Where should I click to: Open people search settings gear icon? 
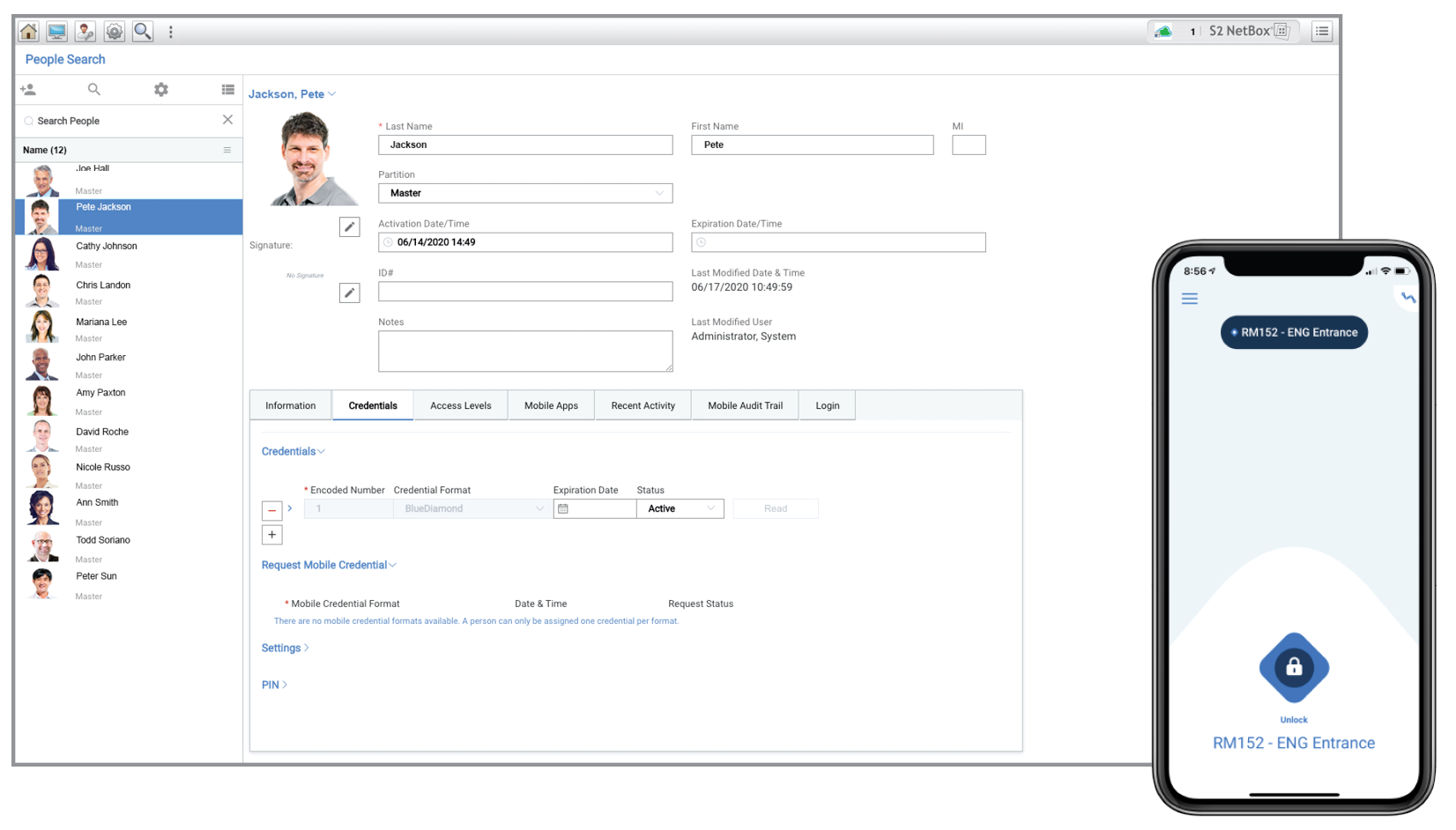161,90
